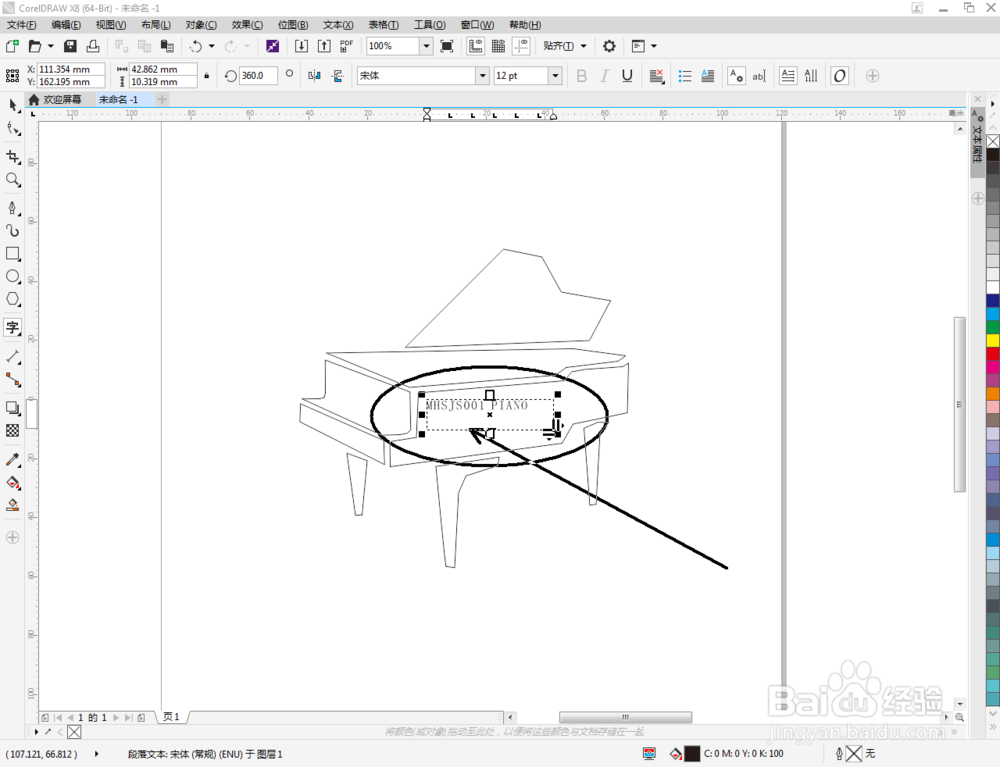Open the Text menu
The height and width of the screenshot is (767, 1000).
pos(338,25)
